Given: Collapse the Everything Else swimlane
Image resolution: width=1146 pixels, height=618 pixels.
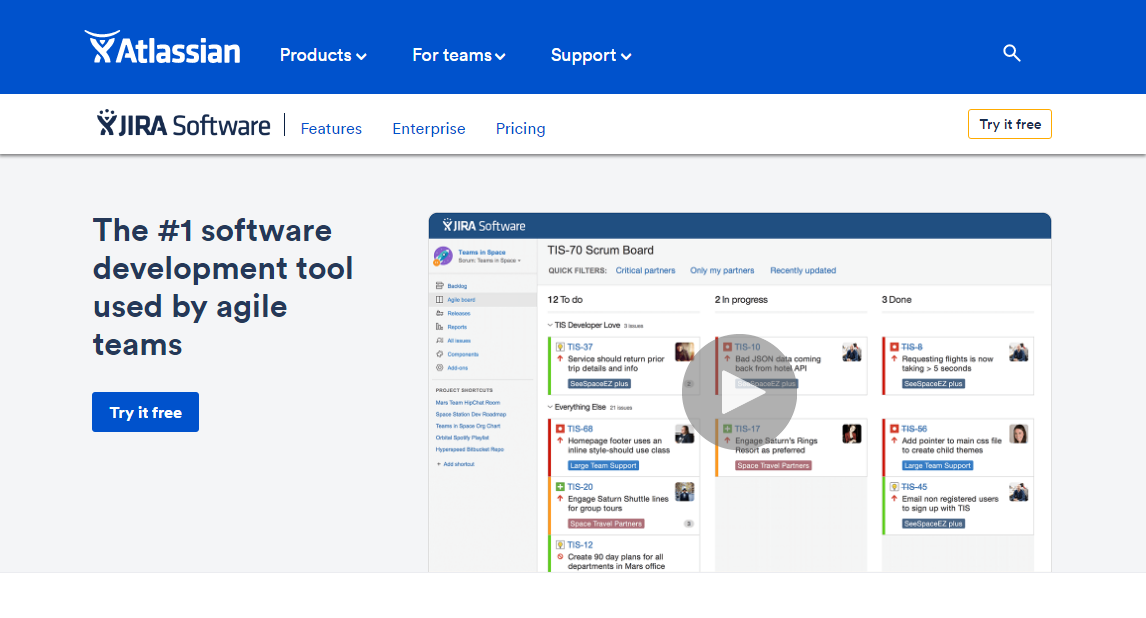Looking at the screenshot, I should point(549,407).
